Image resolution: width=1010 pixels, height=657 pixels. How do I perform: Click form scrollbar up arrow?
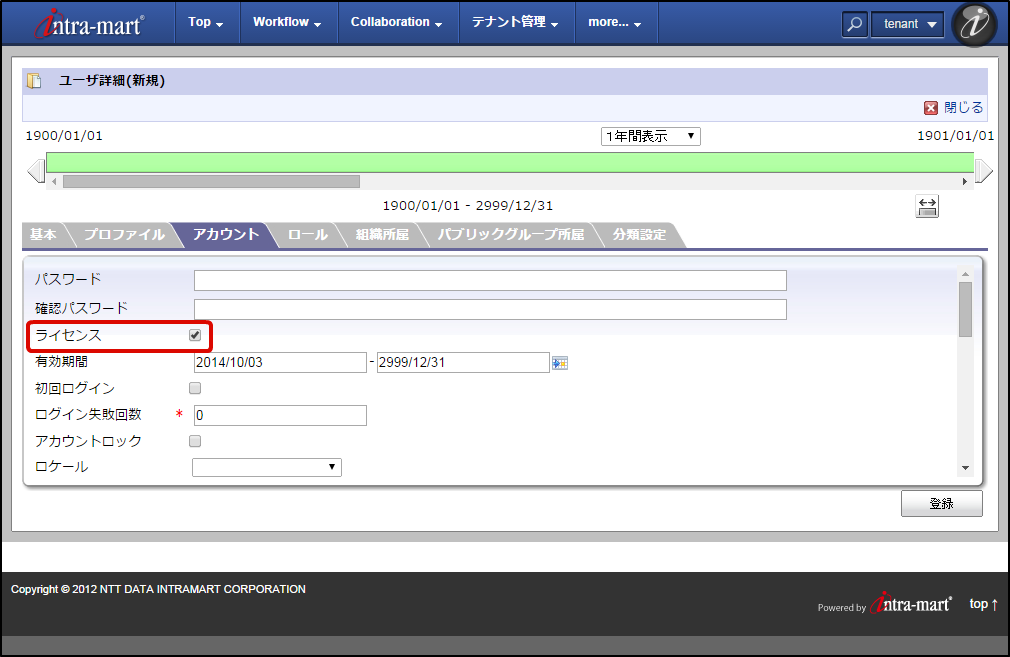pos(965,274)
